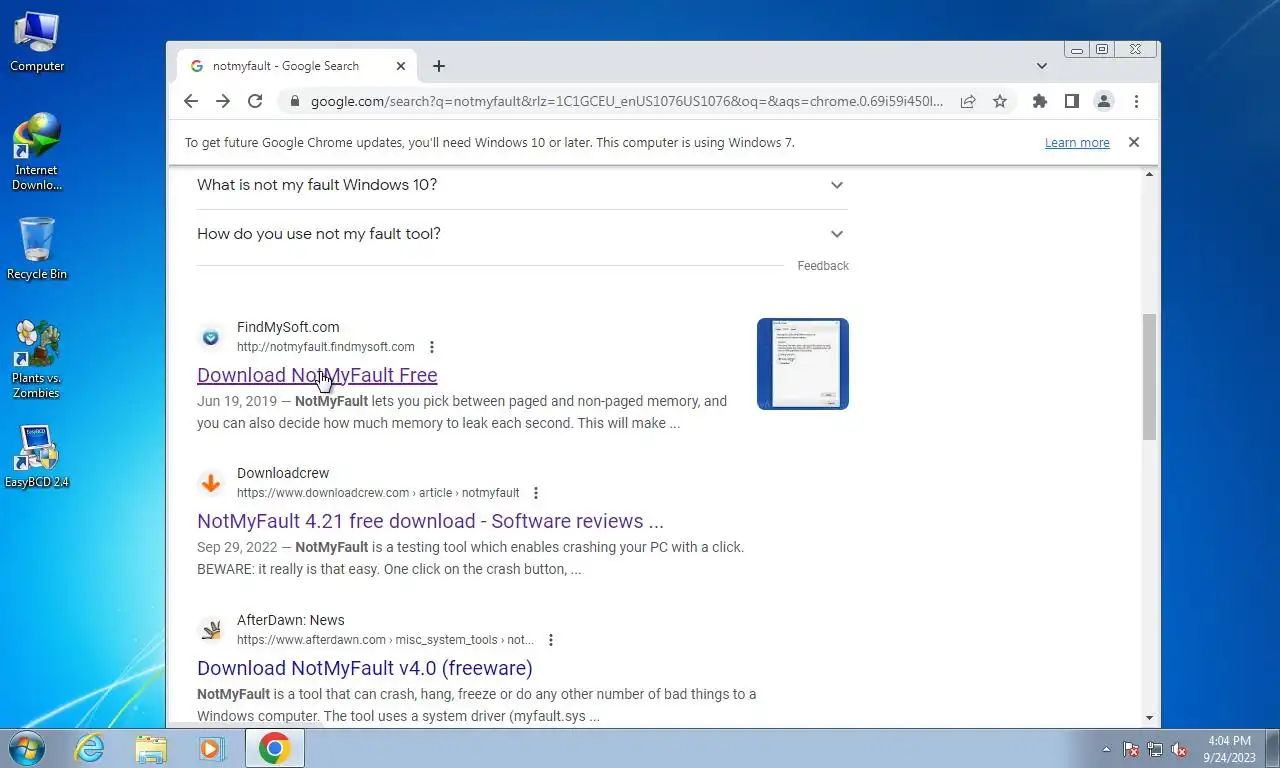The height and width of the screenshot is (768, 1280).
Task: Open Download NotMyFault v4.0 (freeware) link
Action: pos(365,668)
